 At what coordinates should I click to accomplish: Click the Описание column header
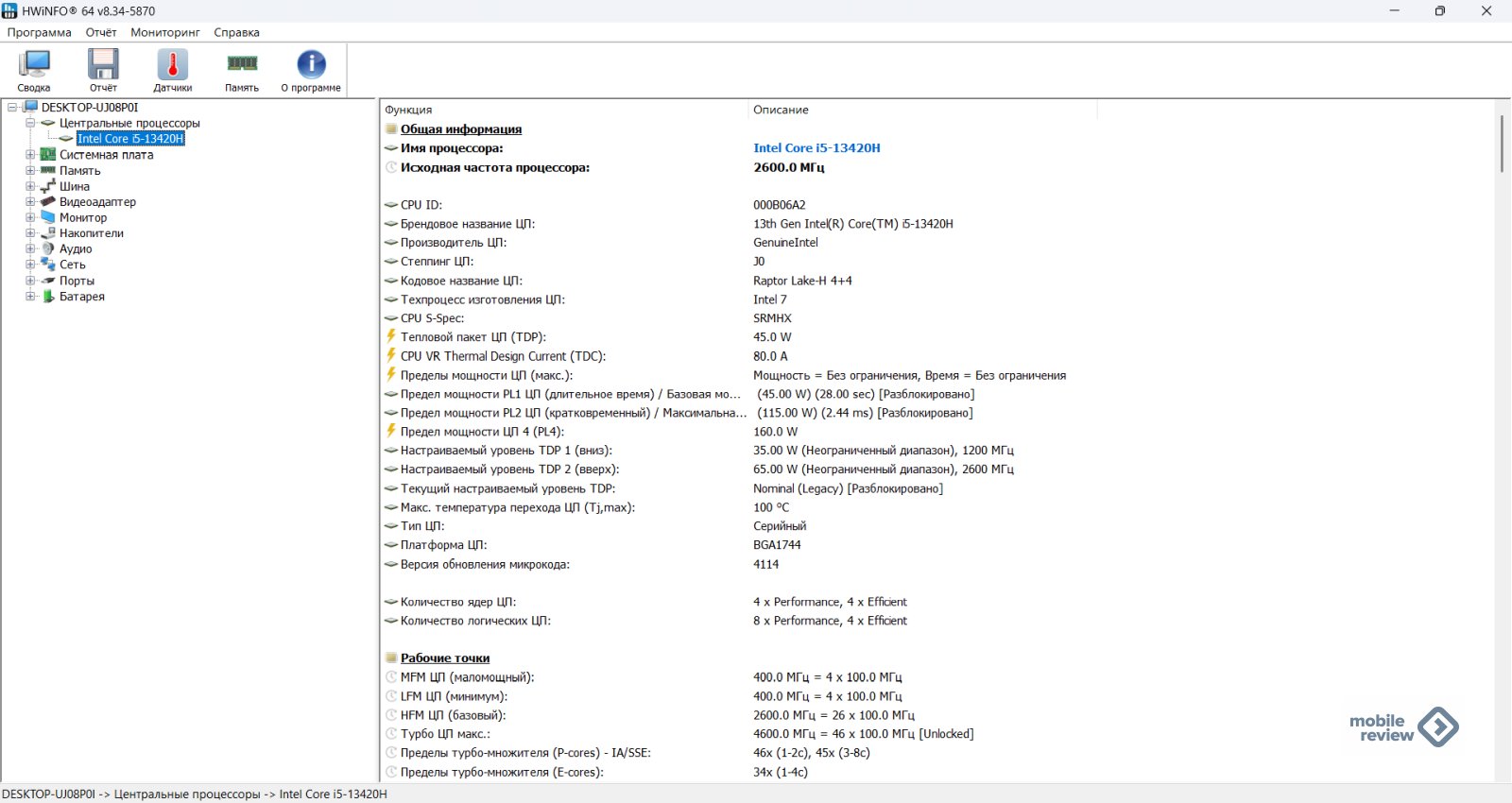[781, 110]
